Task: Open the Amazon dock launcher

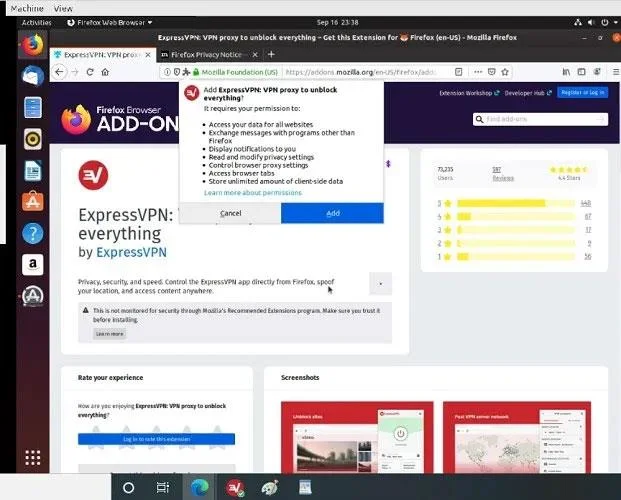Action: (x=33, y=264)
